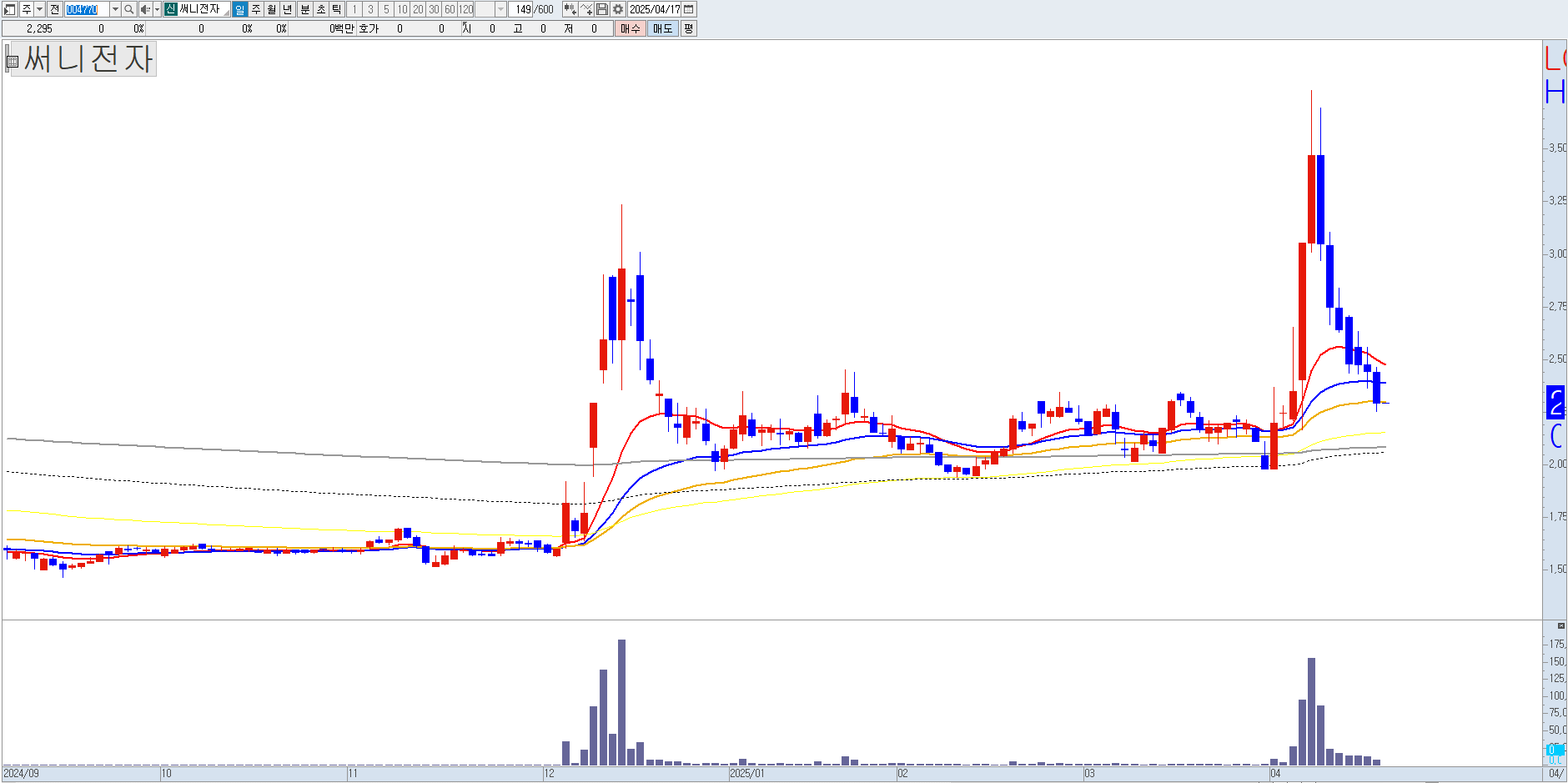Click the stock code field 004770

click(87, 9)
